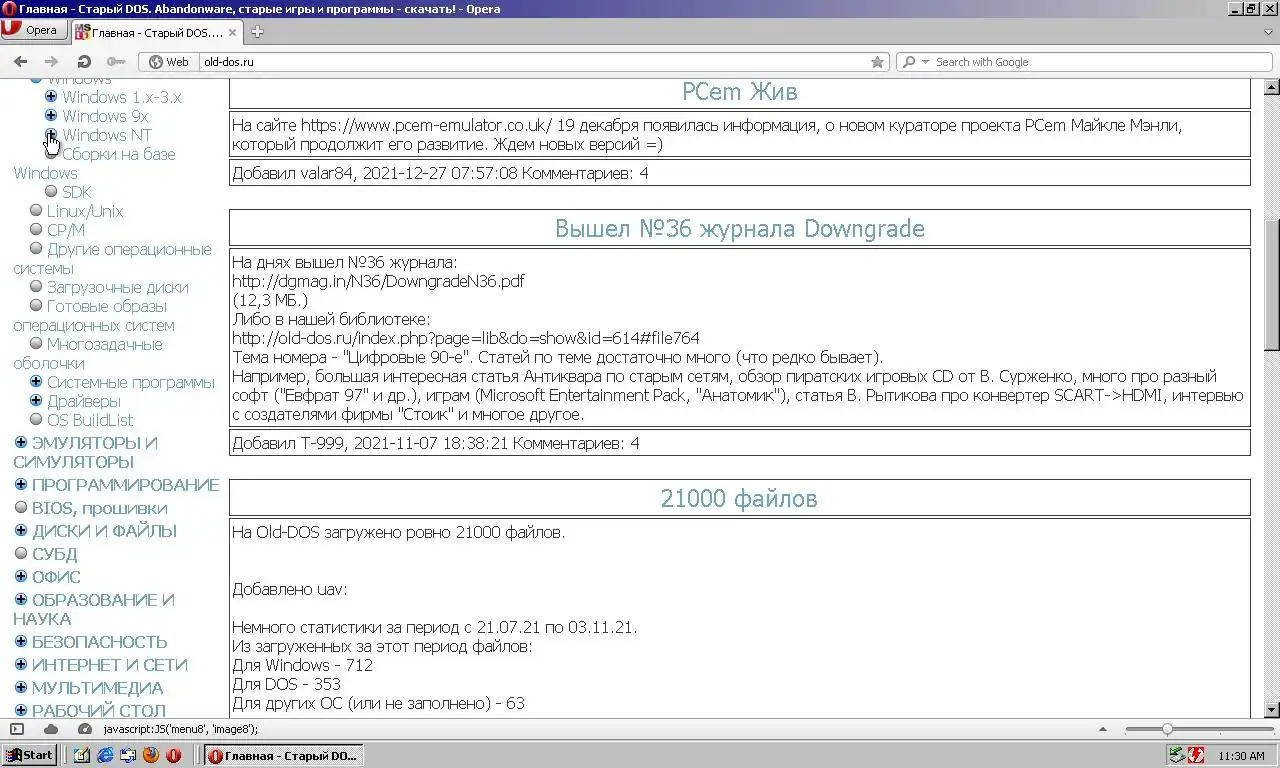Open Вышел №36 журнала Downgrade heading
The width and height of the screenshot is (1280, 768).
(x=739, y=228)
